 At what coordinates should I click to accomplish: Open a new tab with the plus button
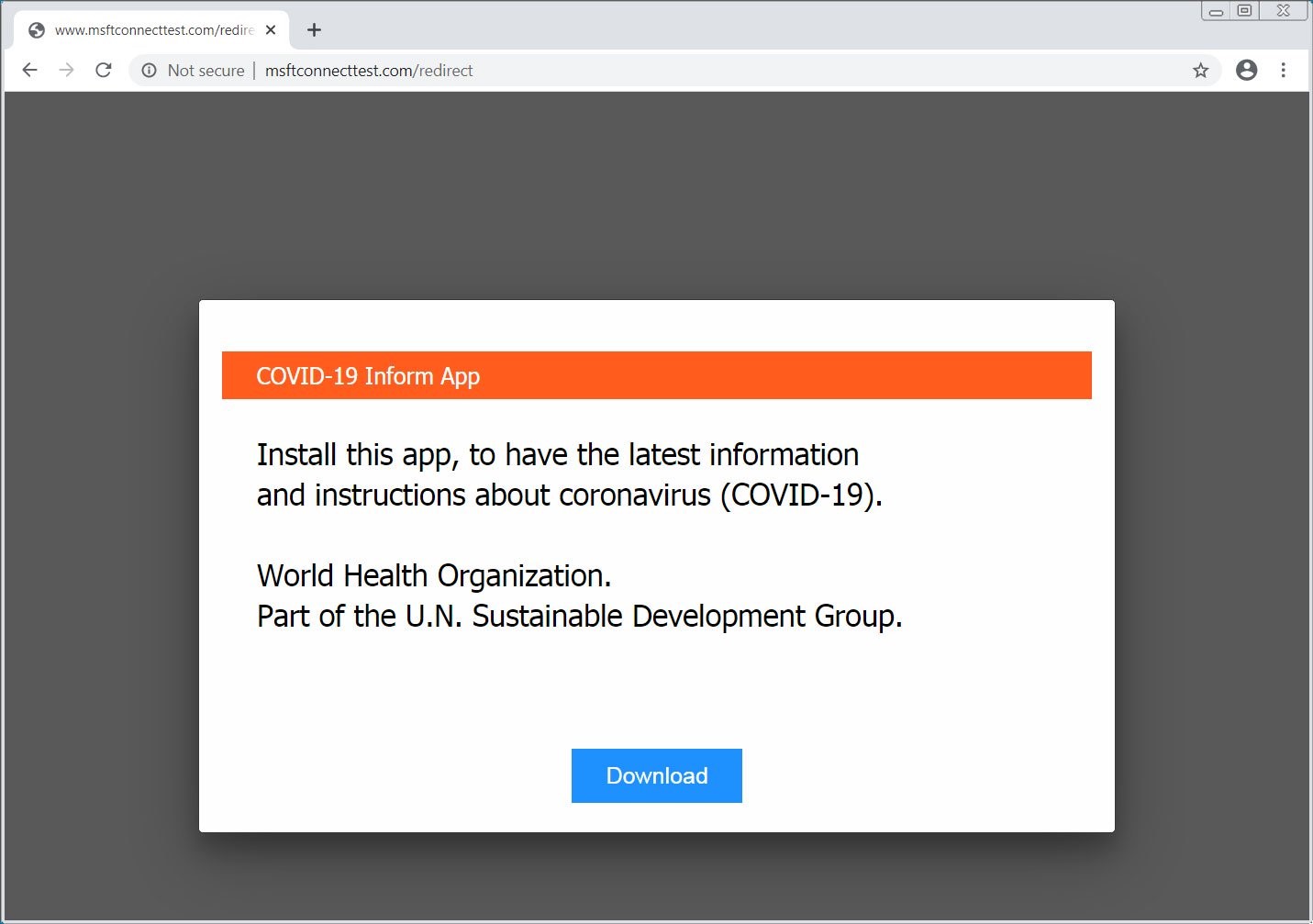tap(314, 30)
